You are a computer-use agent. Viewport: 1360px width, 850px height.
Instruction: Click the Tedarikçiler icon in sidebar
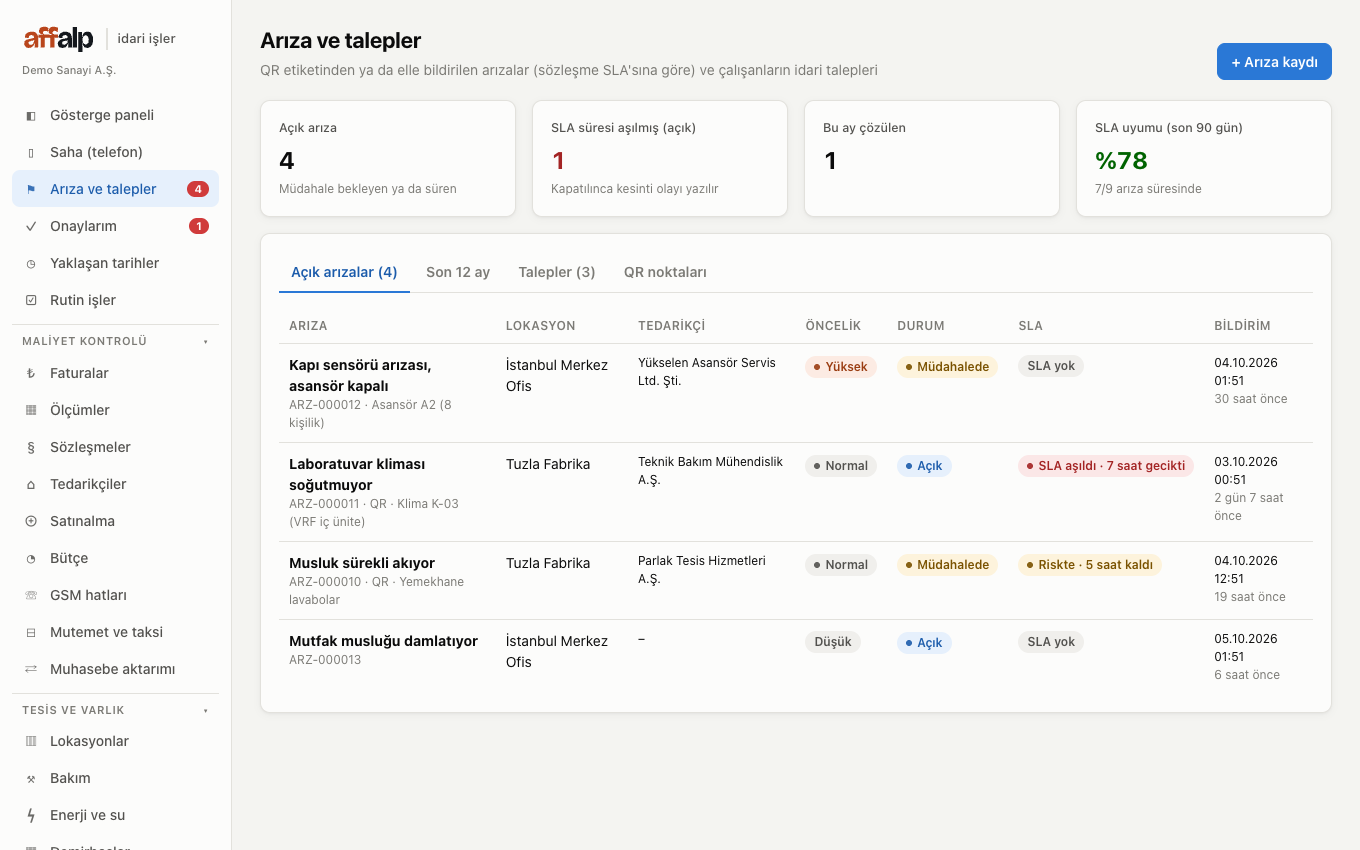tap(31, 484)
